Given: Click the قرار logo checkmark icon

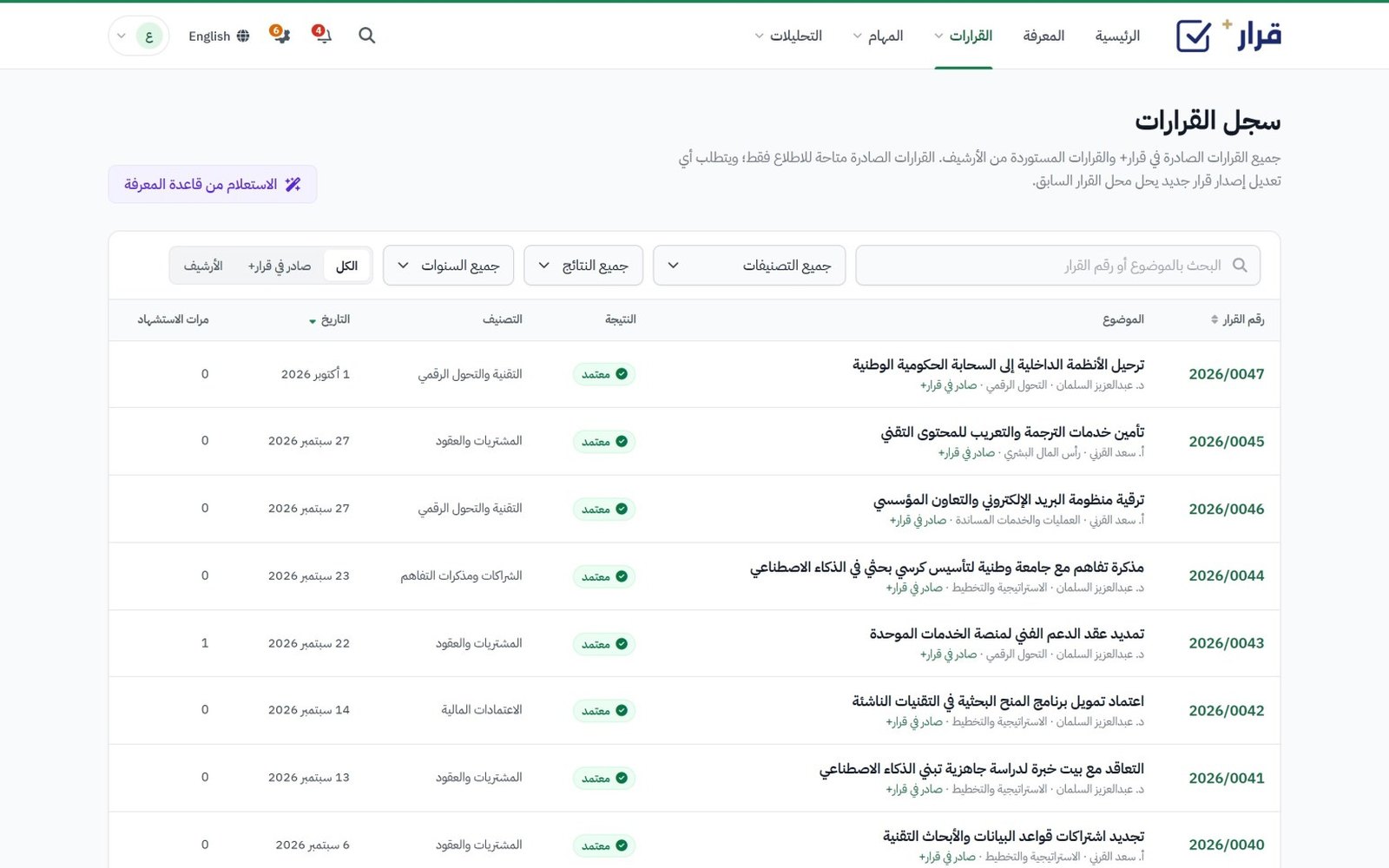Looking at the screenshot, I should point(1193,36).
